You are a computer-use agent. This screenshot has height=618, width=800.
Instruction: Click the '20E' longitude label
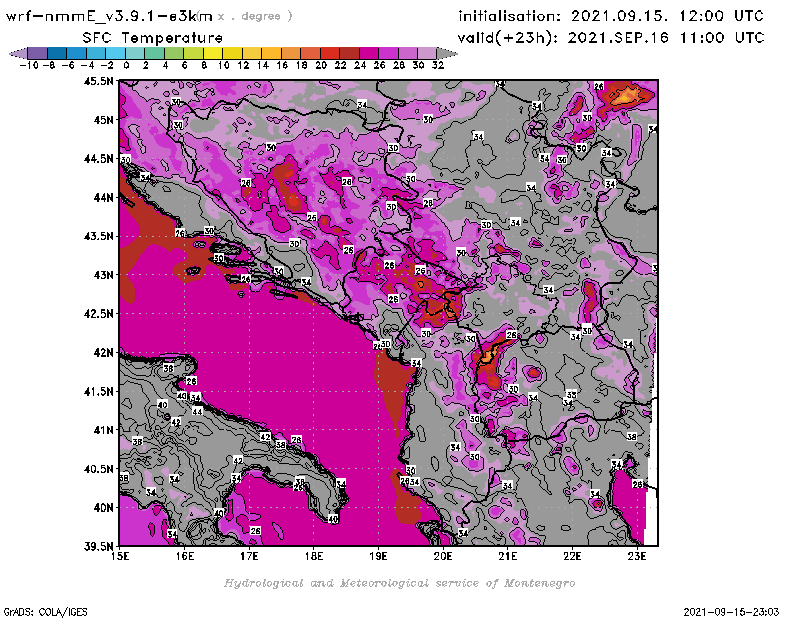[443, 556]
